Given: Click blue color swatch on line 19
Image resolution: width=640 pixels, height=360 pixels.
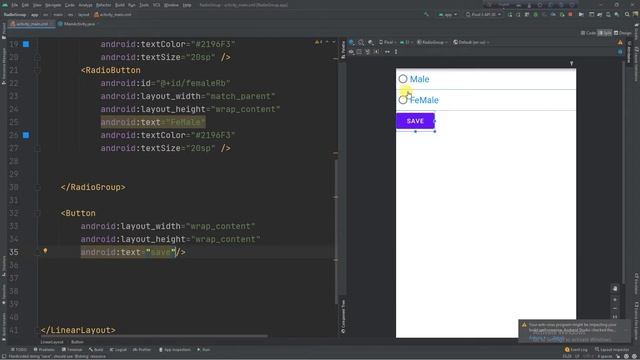Looking at the screenshot, I should tap(26, 44).
